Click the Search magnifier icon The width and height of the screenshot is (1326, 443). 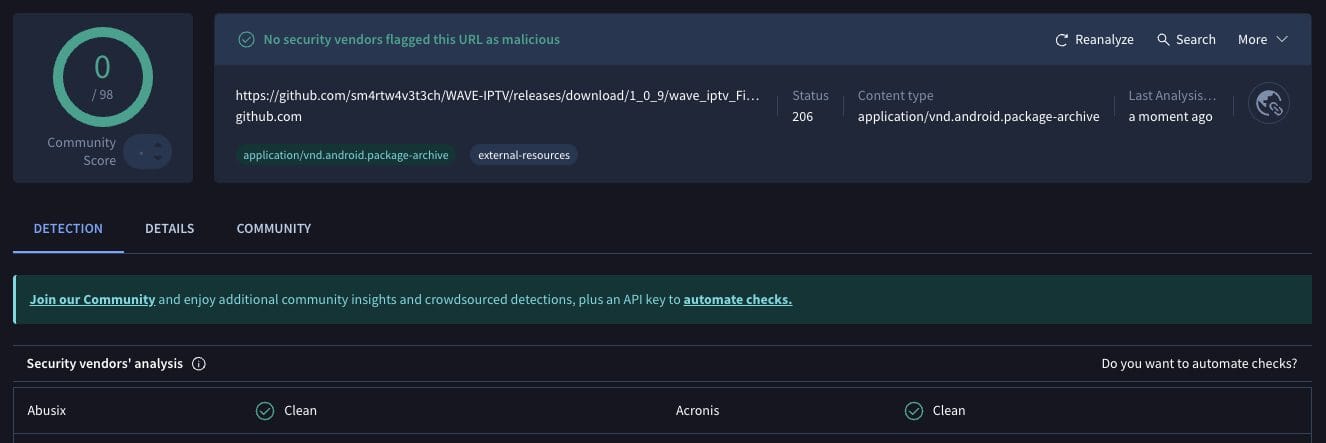1163,40
